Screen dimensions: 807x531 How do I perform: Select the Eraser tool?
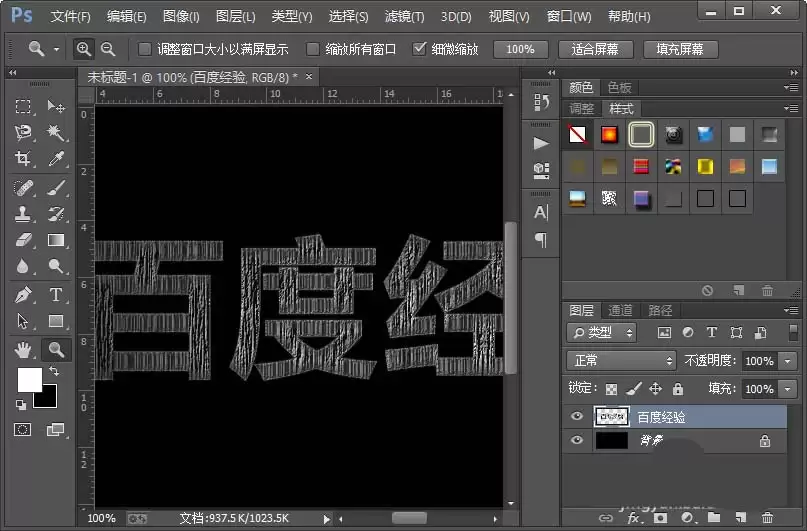(23, 240)
